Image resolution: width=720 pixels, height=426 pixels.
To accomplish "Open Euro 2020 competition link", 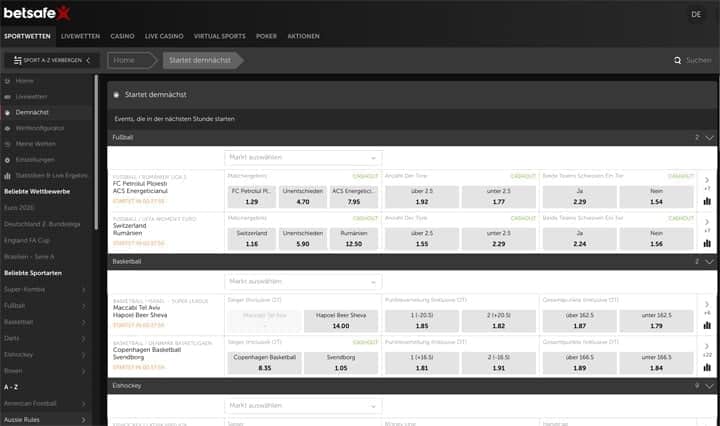I will pos(19,208).
